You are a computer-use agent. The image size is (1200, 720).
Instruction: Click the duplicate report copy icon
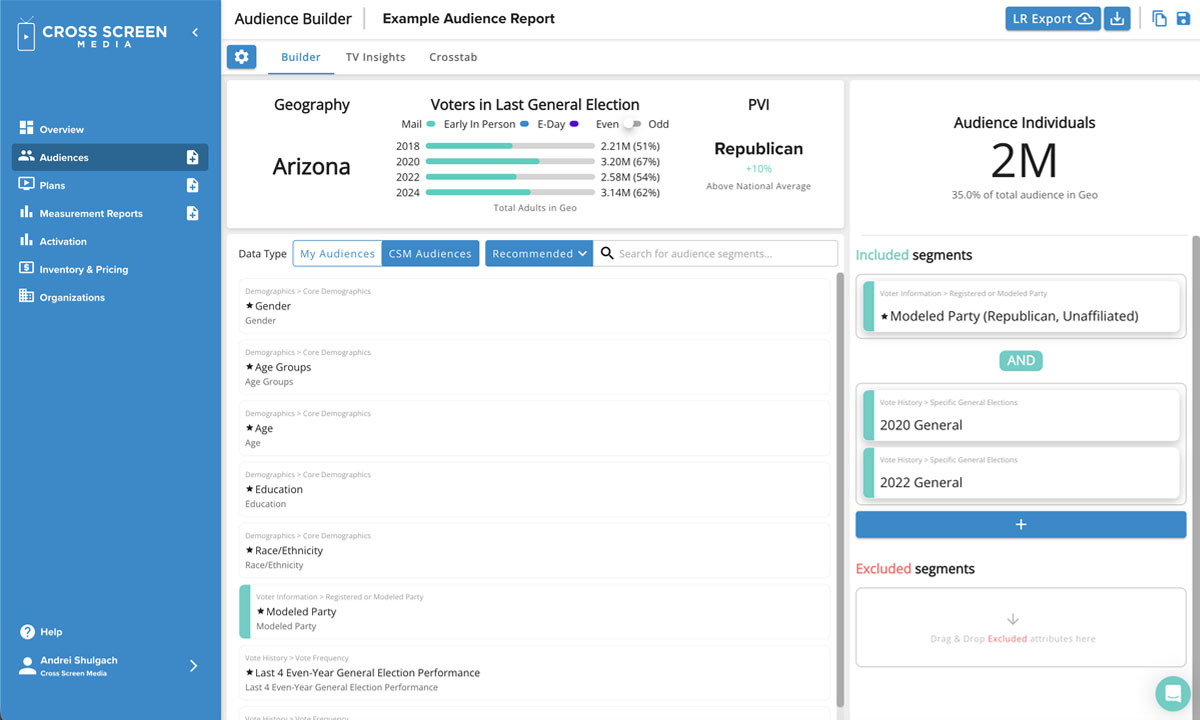click(1159, 19)
